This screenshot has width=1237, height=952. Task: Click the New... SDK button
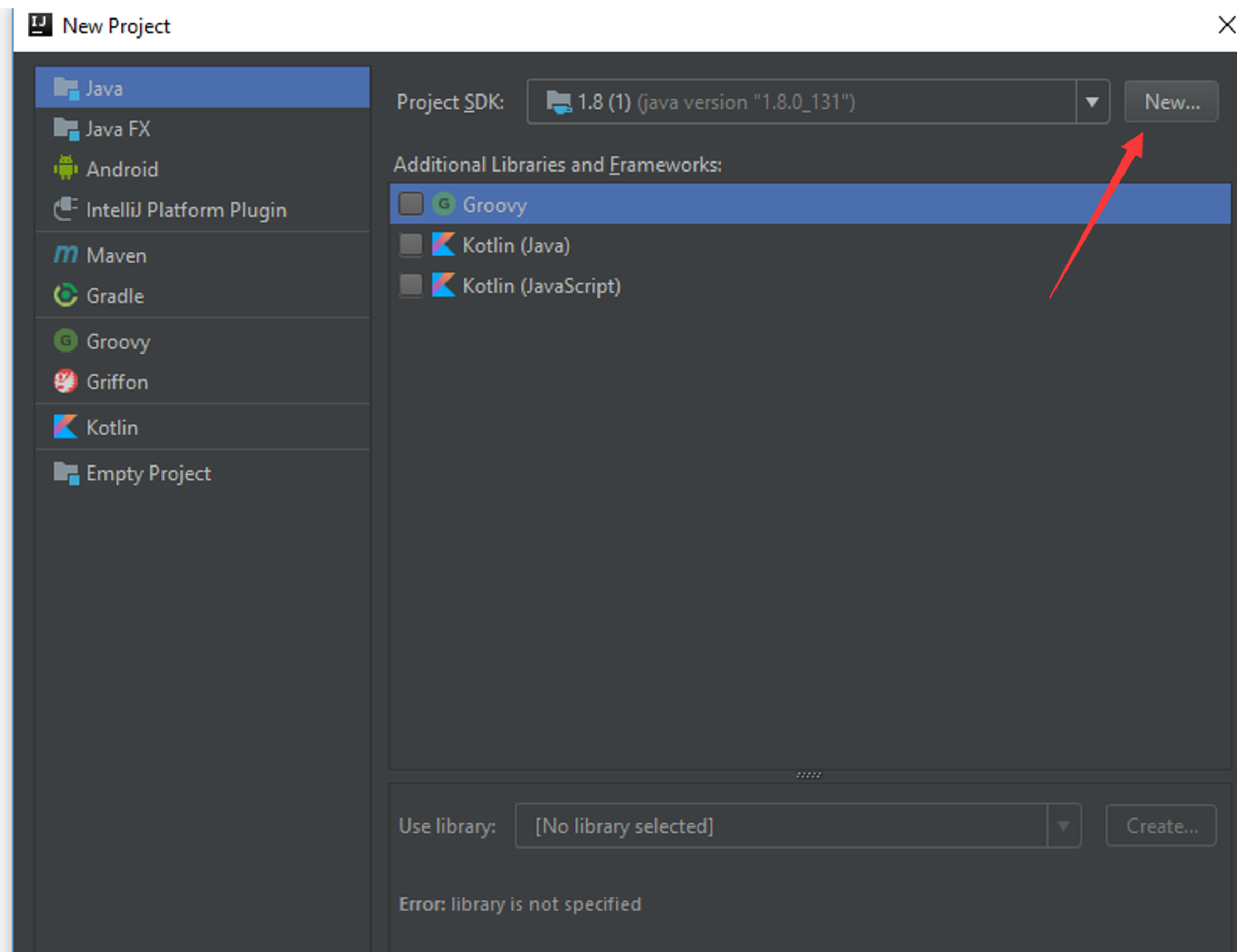1172,102
